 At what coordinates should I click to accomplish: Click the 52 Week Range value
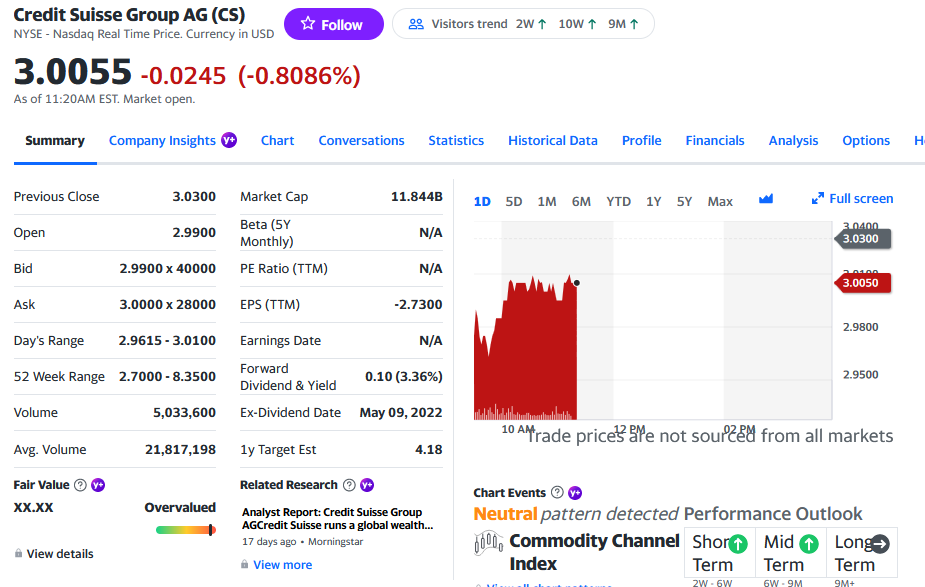167,376
